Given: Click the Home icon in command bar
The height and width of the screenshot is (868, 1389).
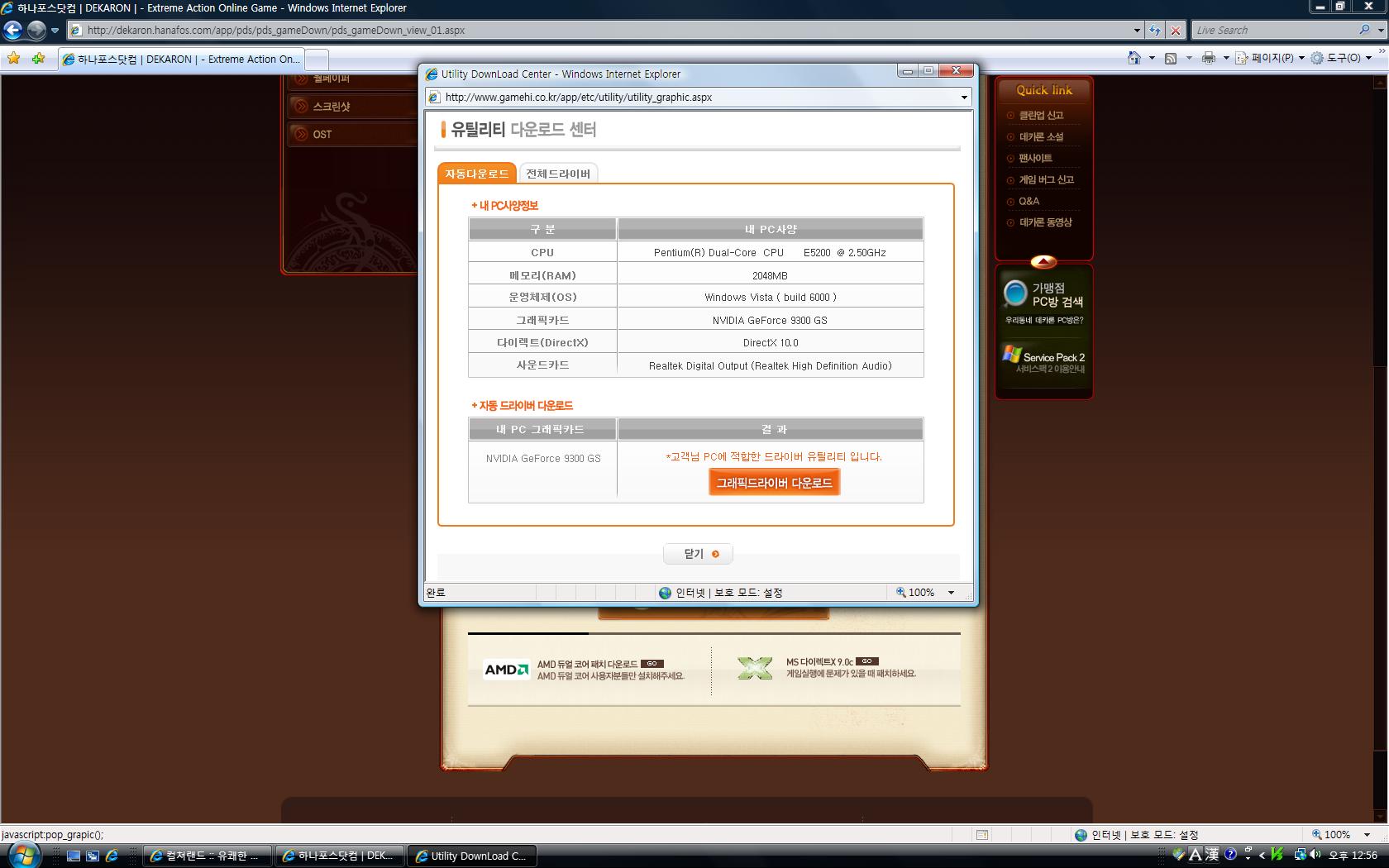Looking at the screenshot, I should pos(1134,58).
